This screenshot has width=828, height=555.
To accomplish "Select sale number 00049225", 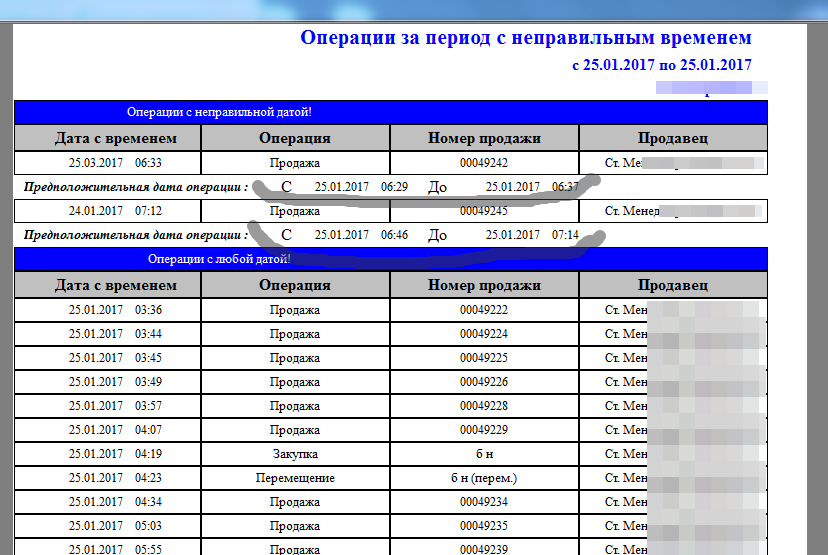I will pyautogui.click(x=484, y=358).
